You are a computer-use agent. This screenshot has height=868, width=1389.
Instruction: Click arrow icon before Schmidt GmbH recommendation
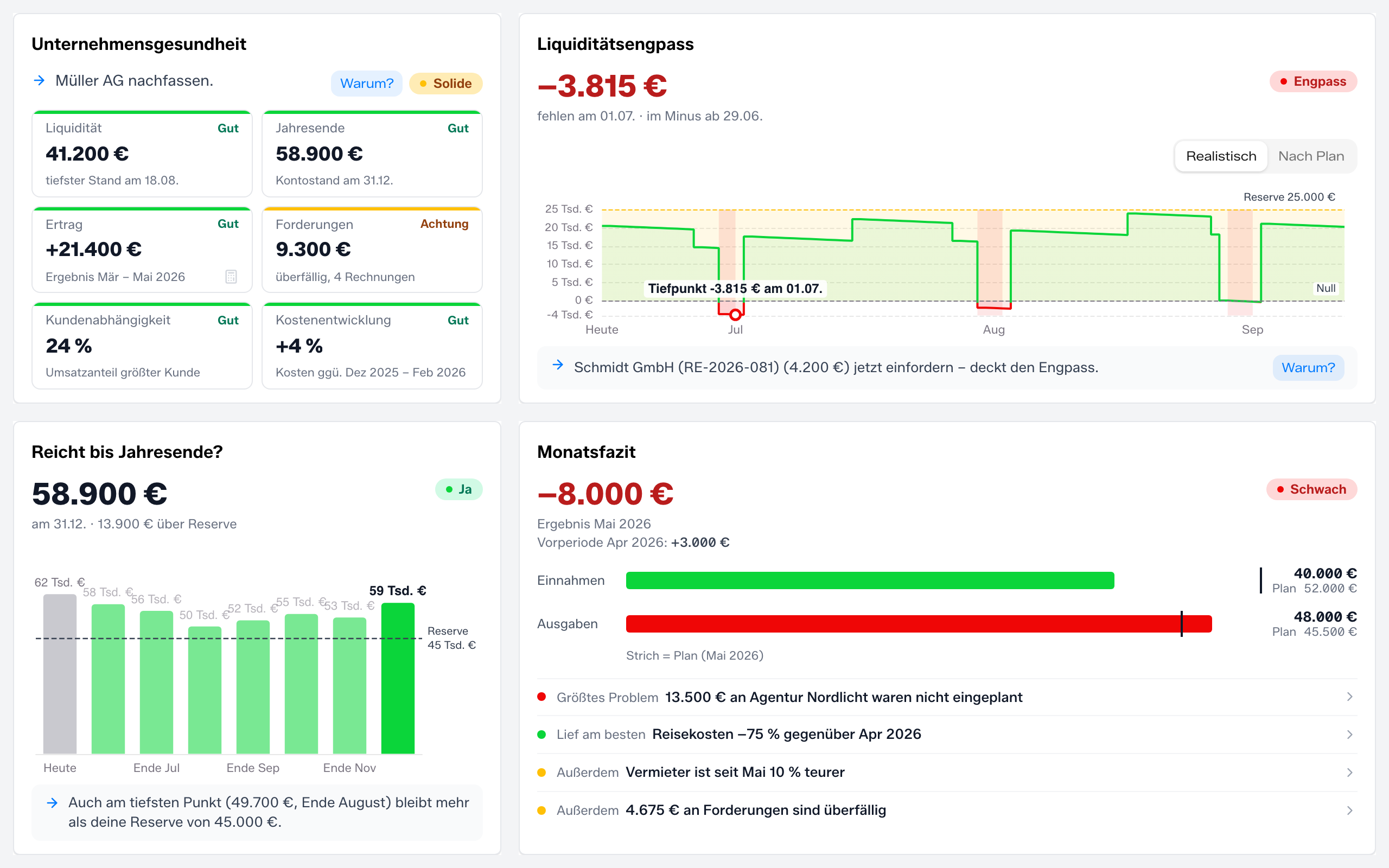558,365
